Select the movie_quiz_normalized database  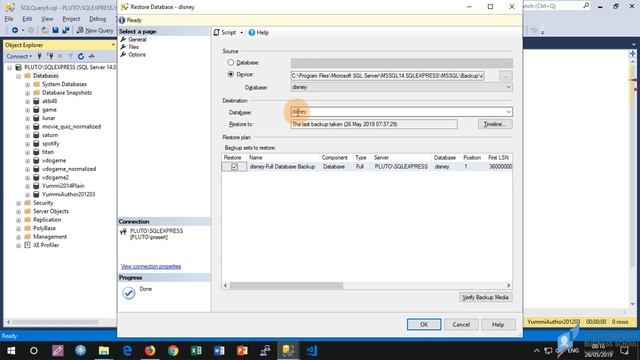(71, 127)
